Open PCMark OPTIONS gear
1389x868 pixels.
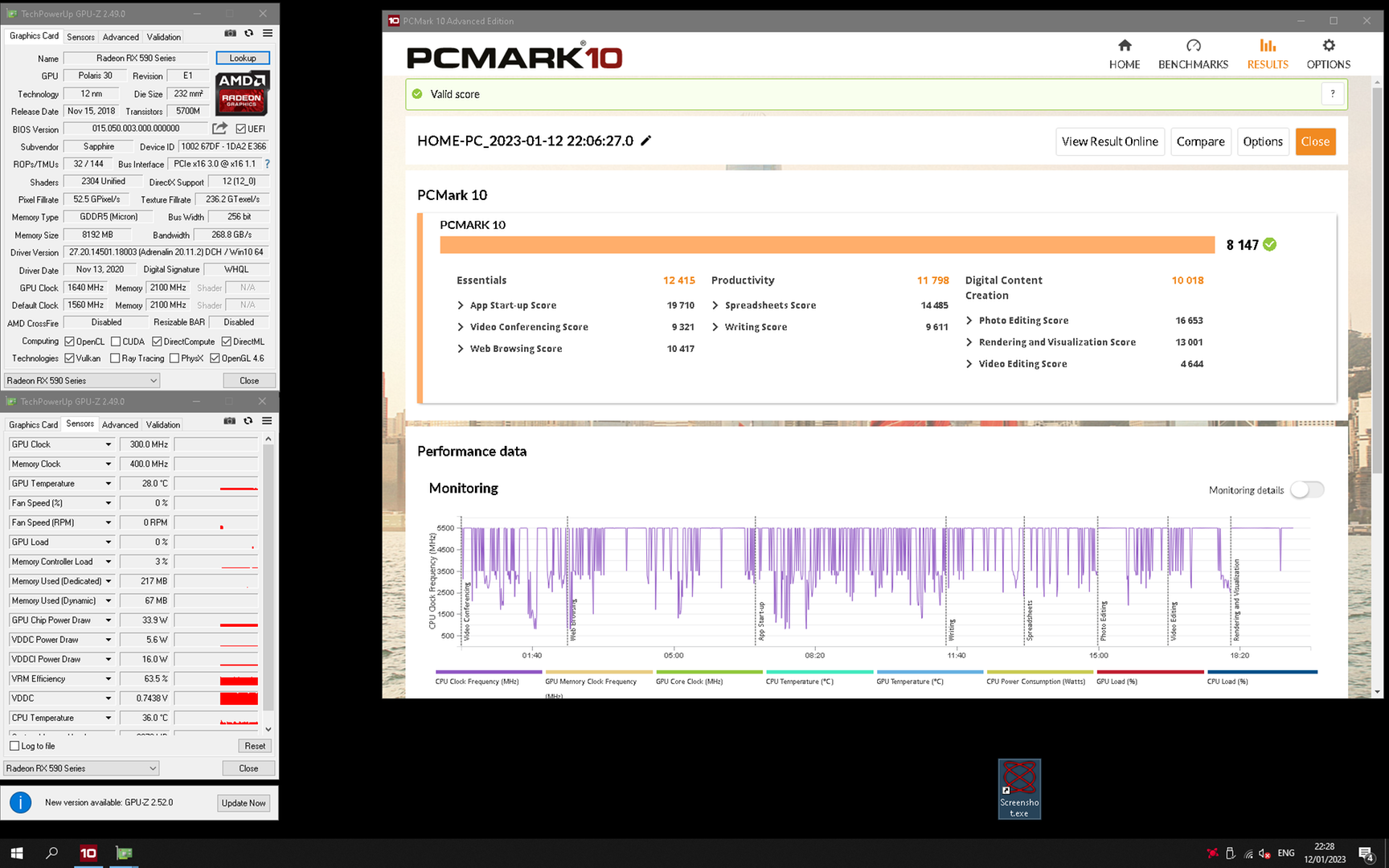(1328, 54)
